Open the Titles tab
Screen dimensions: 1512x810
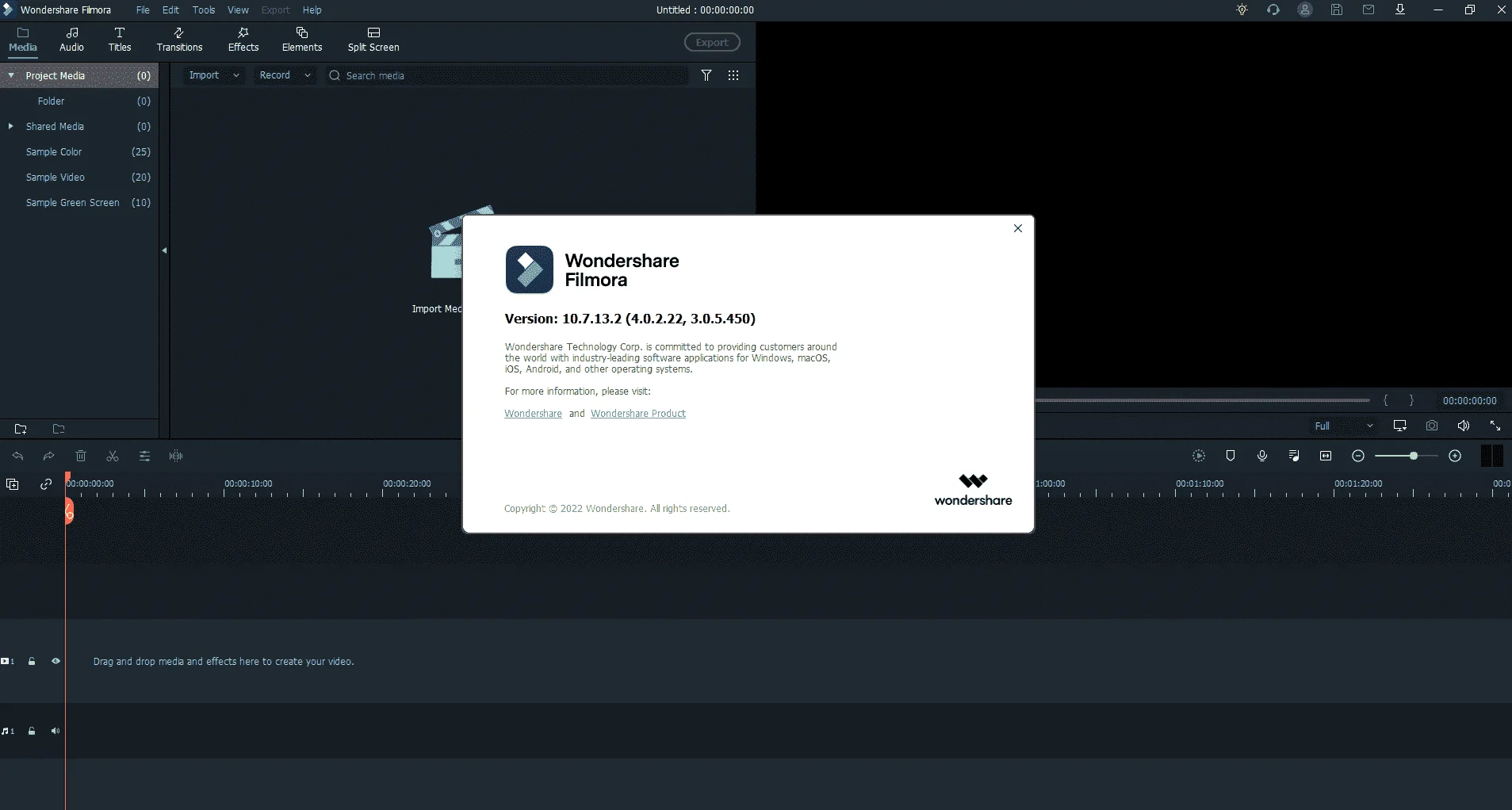pos(120,40)
